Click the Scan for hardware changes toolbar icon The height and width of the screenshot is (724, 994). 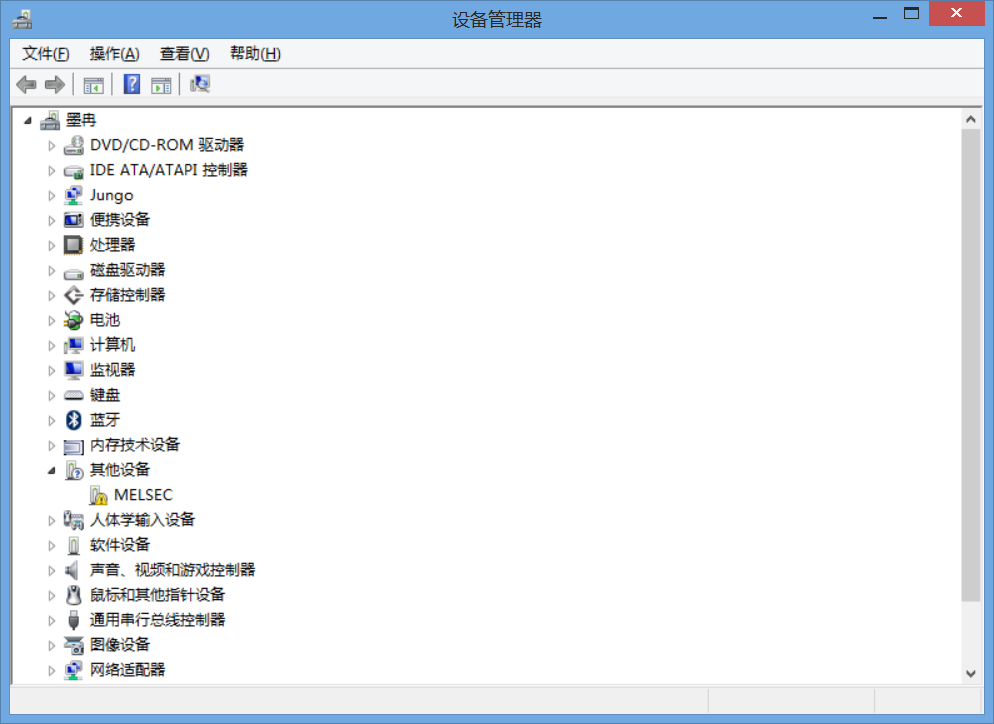200,85
